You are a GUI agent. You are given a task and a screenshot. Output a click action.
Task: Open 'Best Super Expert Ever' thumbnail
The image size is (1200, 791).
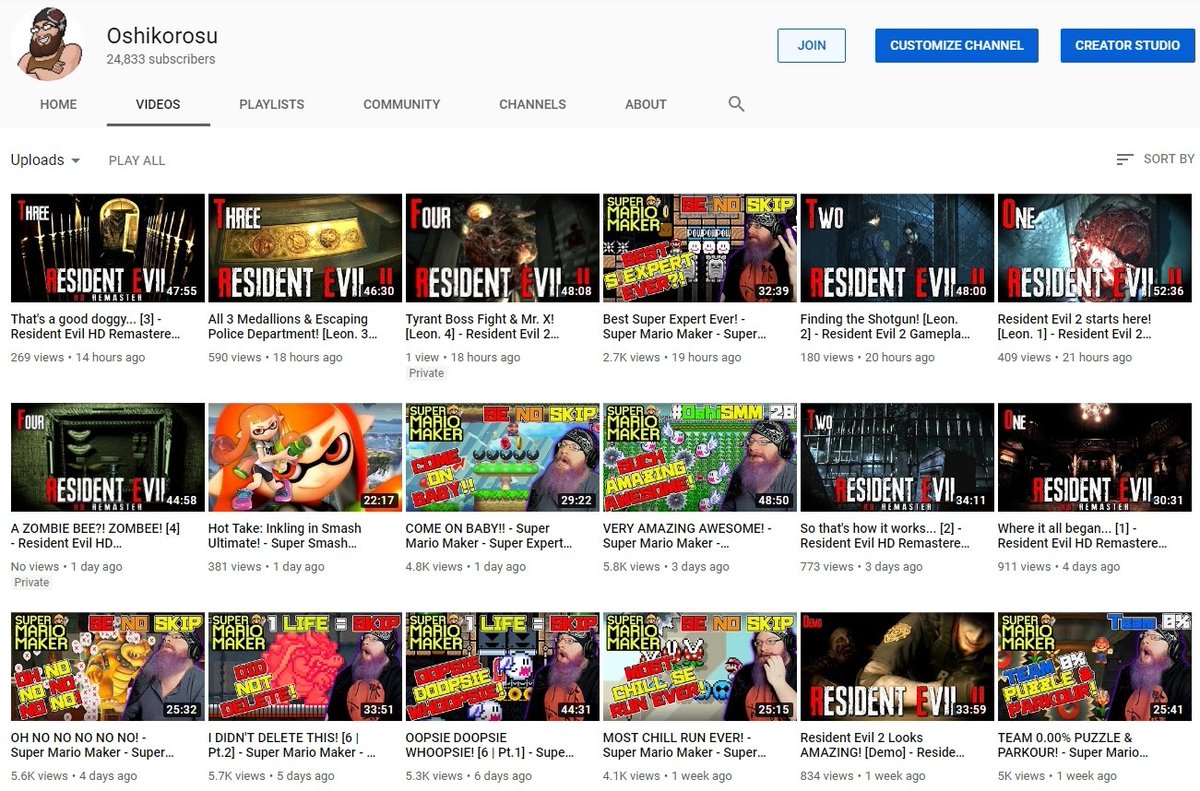(700, 248)
